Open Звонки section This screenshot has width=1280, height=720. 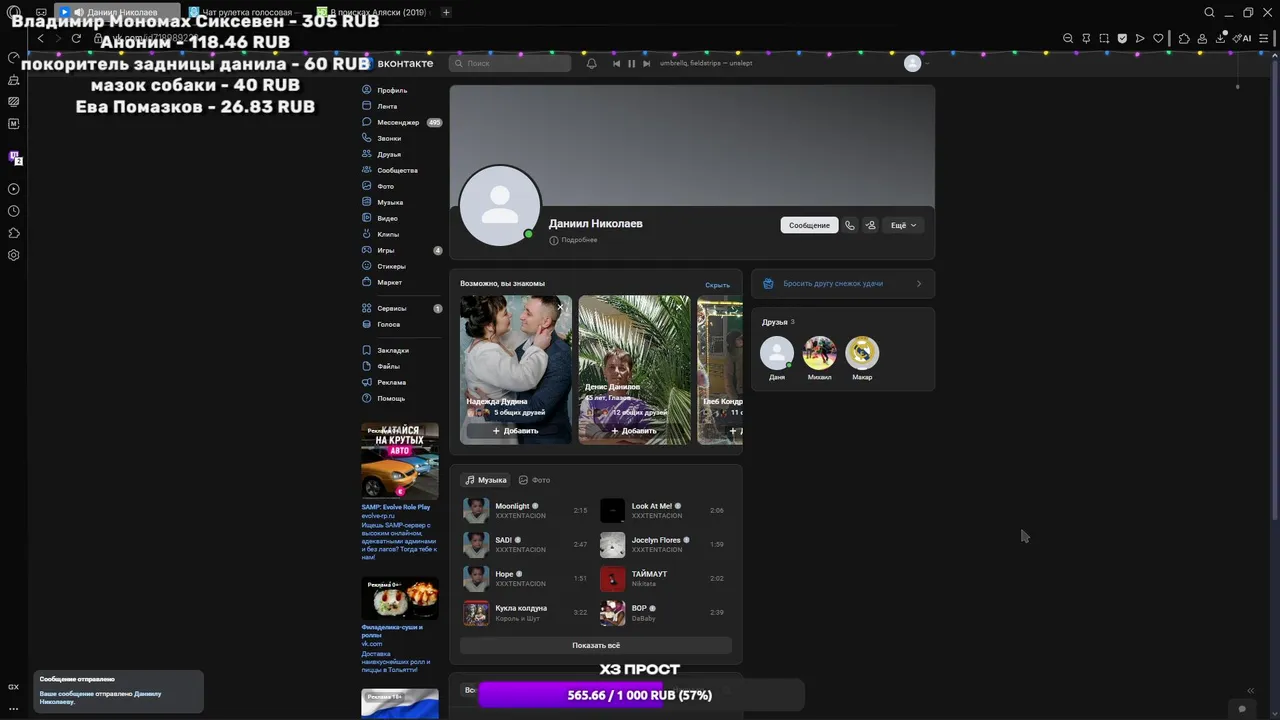click(x=382, y=138)
